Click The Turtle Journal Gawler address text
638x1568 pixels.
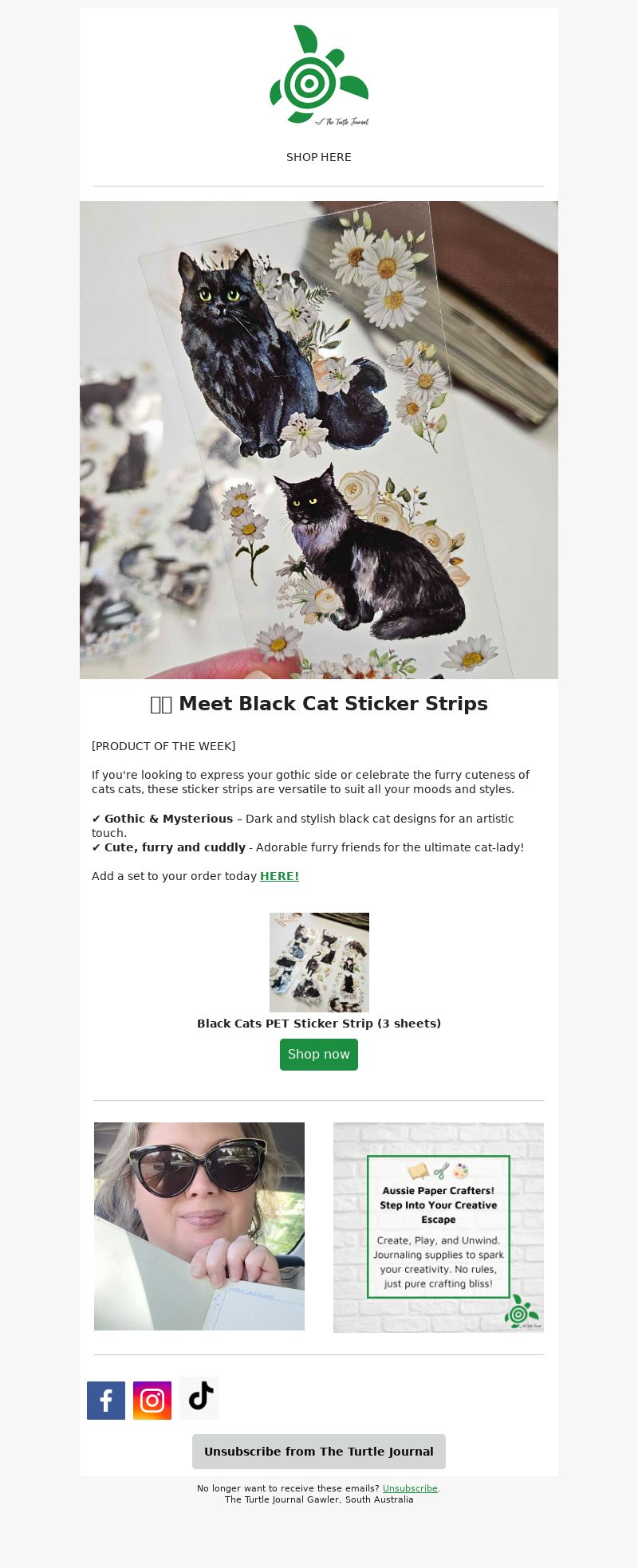(319, 1499)
